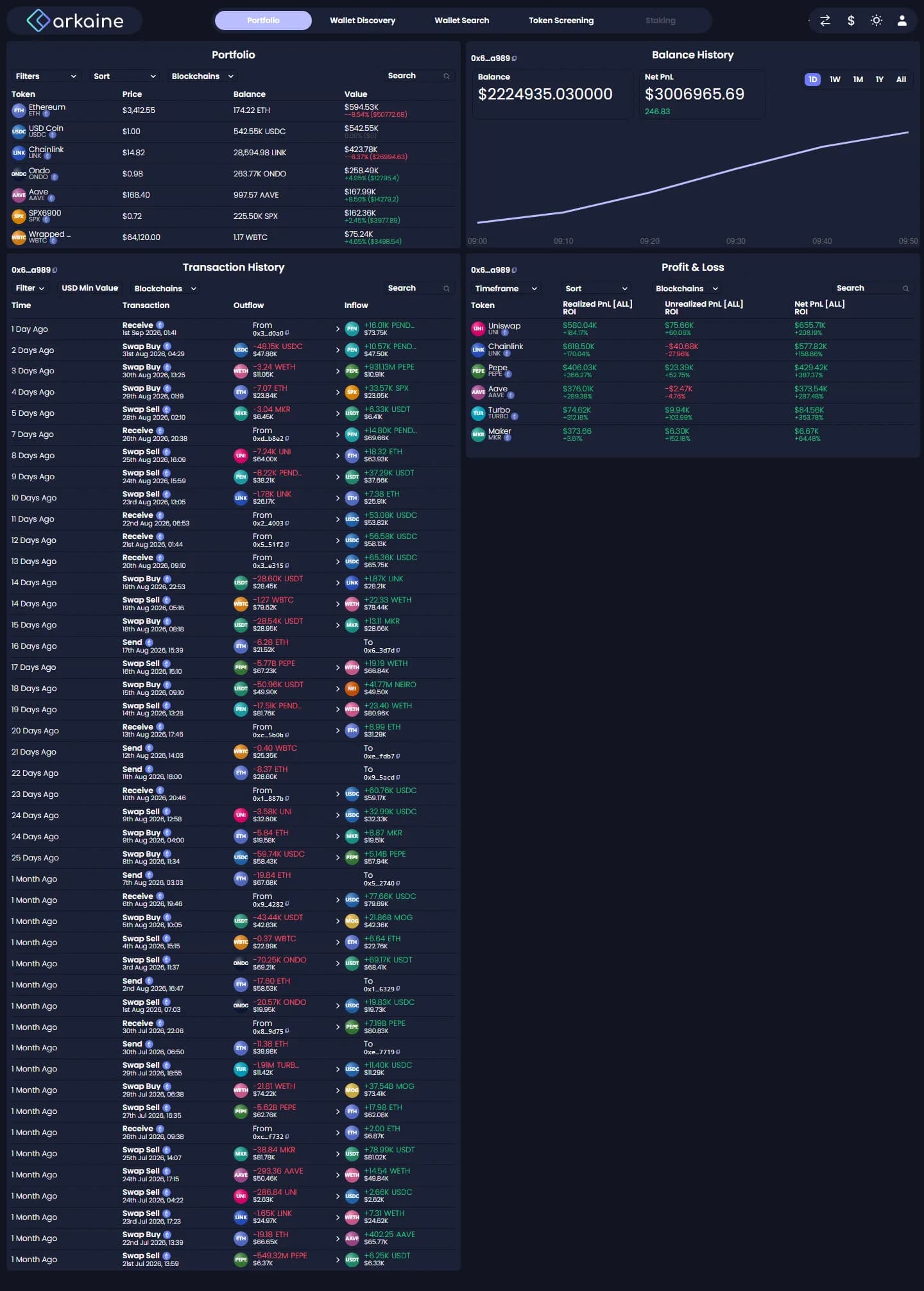
Task: Open the Profit & Loss Timeframe dropdown
Action: 506,289
